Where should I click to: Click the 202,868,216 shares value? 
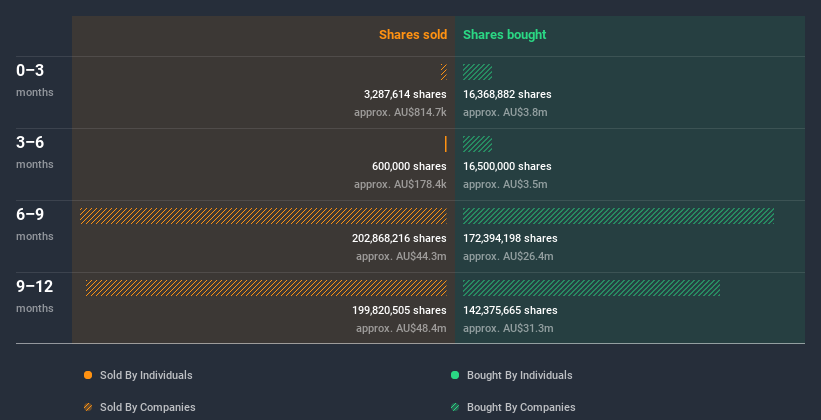(399, 238)
